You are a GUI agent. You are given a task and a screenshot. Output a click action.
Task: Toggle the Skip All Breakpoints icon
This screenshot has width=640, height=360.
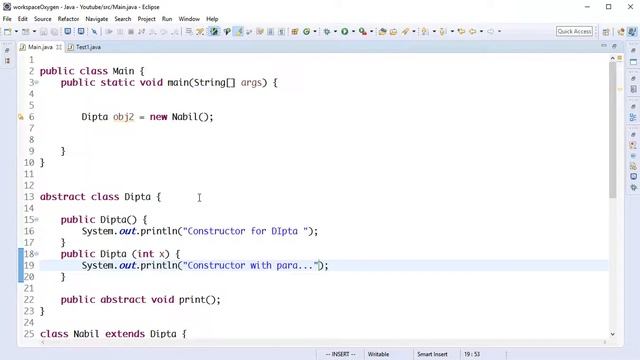(x=94, y=31)
